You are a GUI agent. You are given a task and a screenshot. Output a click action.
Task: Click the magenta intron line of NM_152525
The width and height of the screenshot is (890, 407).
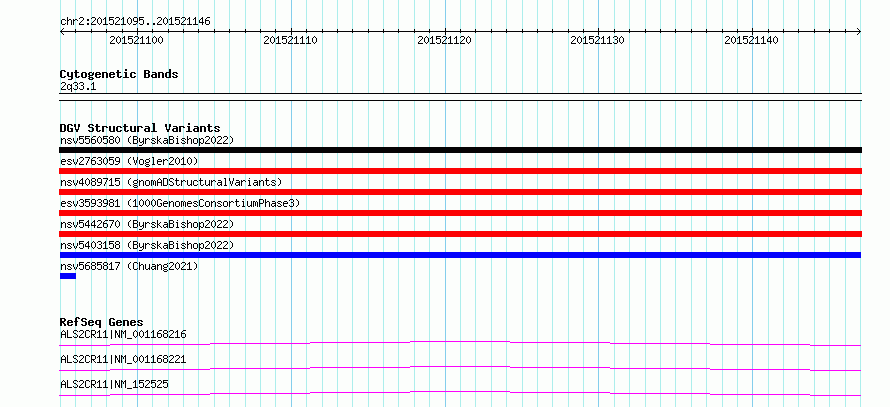click(460, 393)
